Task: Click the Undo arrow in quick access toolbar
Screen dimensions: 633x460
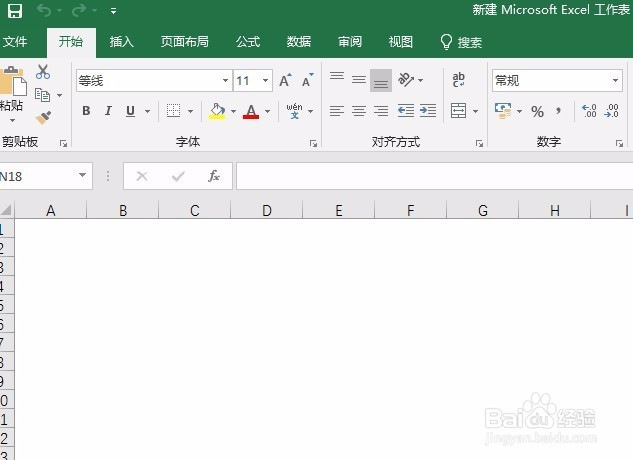Action: tap(44, 11)
